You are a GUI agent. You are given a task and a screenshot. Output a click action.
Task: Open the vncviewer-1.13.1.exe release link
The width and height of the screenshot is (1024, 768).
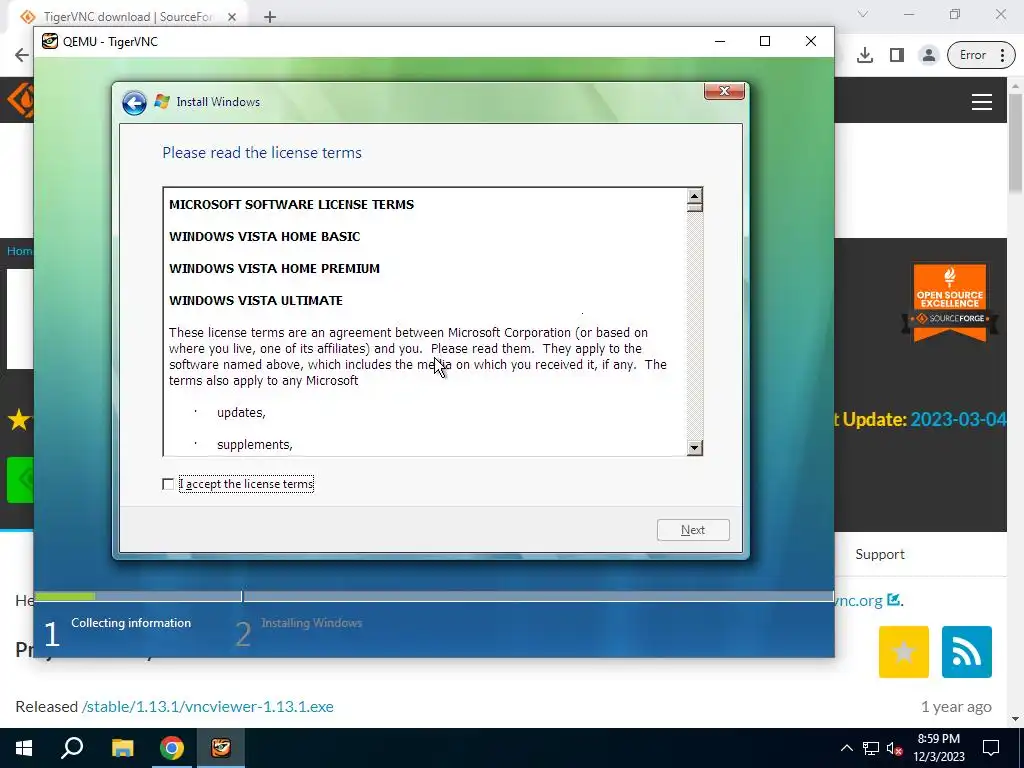[x=208, y=707]
